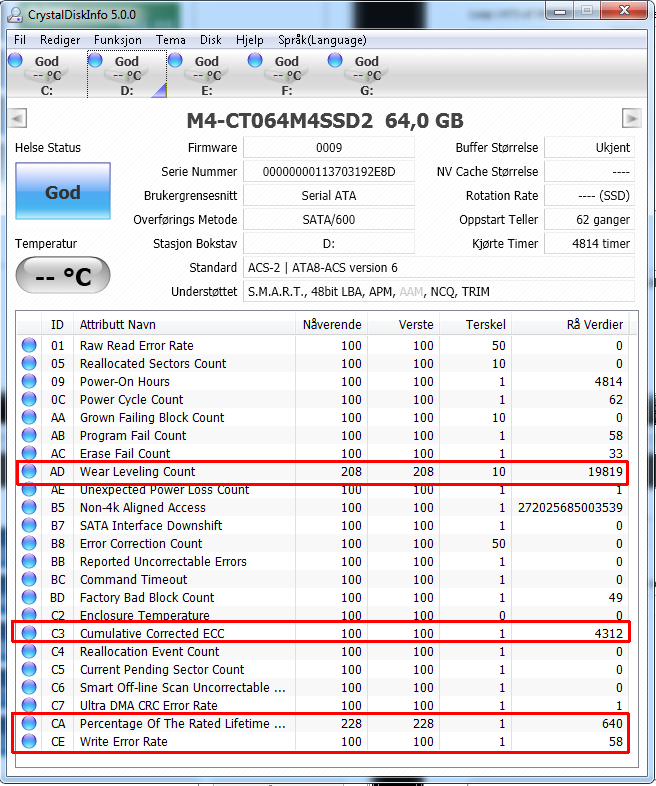Image resolution: width=656 pixels, height=786 pixels.
Task: Click status orb for Percentage Of The Rated Lifetime
Action: pyautogui.click(x=29, y=723)
